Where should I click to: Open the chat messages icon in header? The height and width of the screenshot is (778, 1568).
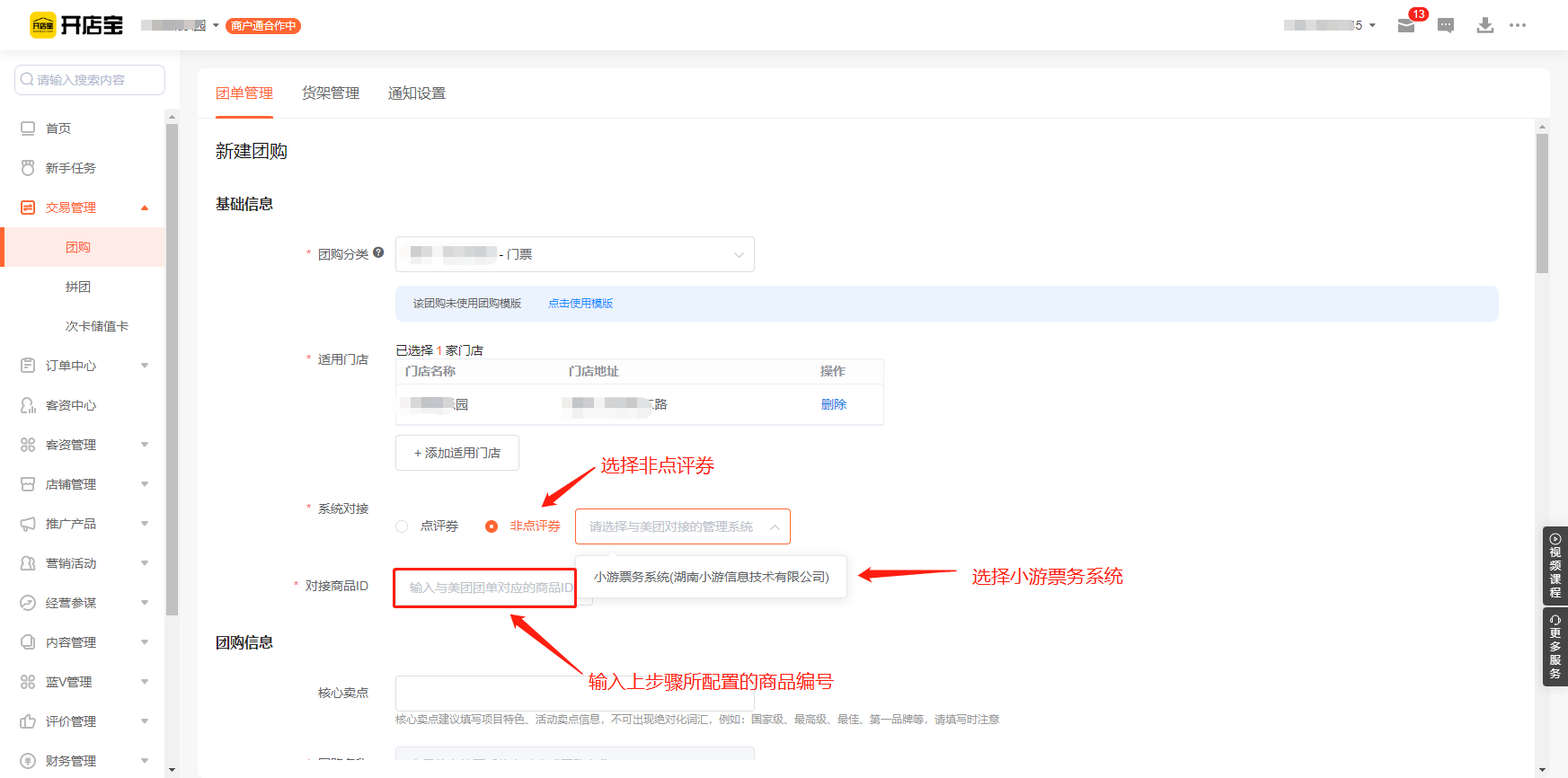pyautogui.click(x=1446, y=25)
